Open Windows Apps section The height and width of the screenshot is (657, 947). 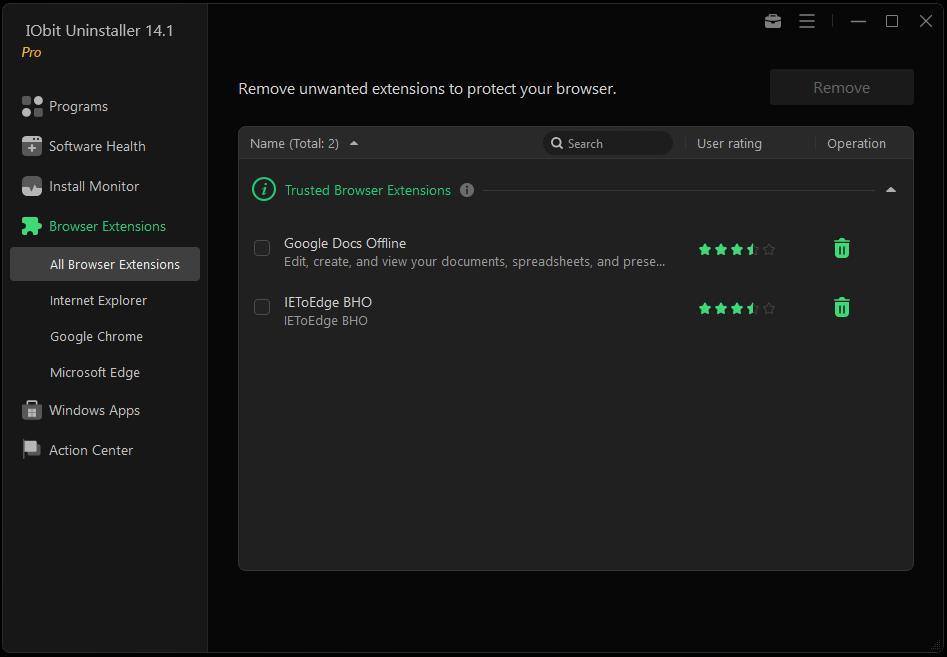[x=95, y=410]
